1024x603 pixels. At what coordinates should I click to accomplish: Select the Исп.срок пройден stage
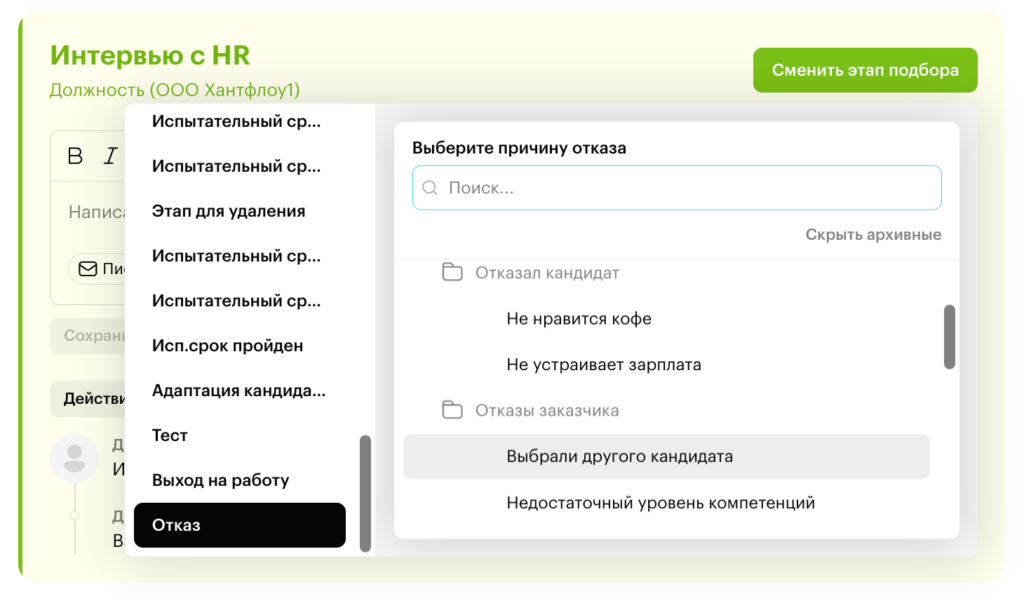(227, 346)
